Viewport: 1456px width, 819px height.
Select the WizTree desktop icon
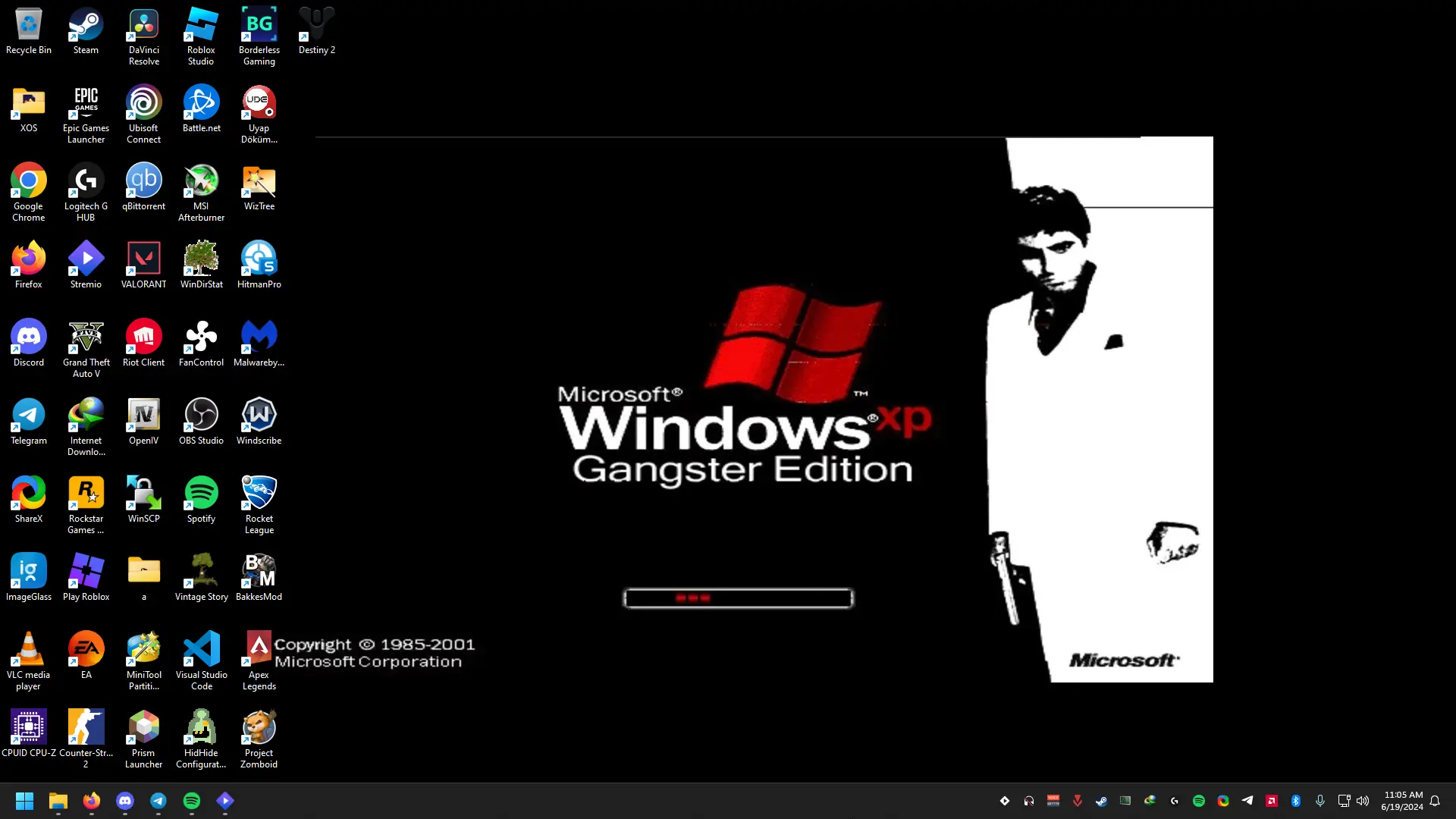tap(259, 188)
